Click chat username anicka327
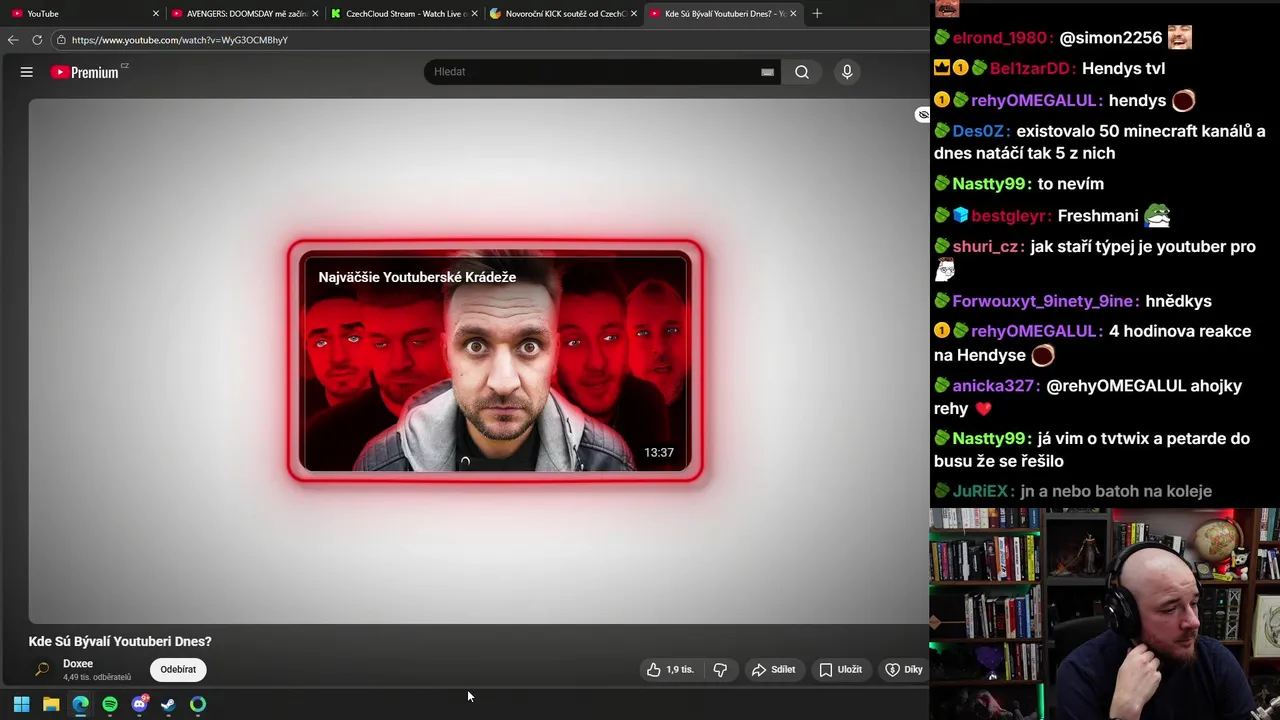This screenshot has width=1280, height=720. [996, 386]
